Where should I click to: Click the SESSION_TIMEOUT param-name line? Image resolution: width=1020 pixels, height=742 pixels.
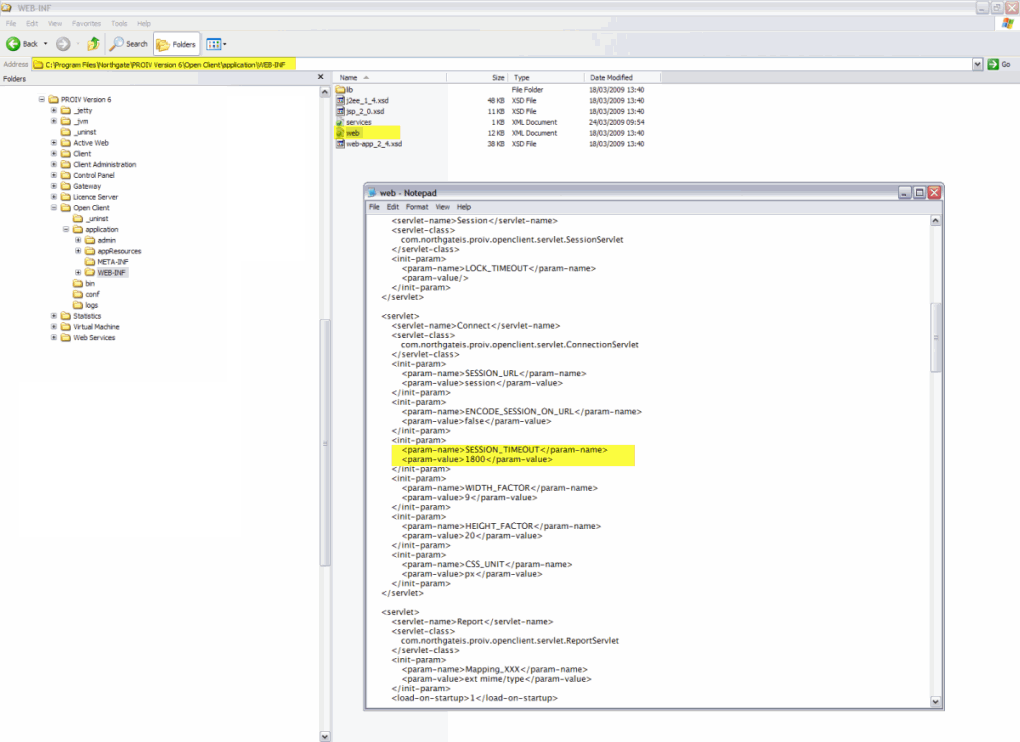pos(504,450)
